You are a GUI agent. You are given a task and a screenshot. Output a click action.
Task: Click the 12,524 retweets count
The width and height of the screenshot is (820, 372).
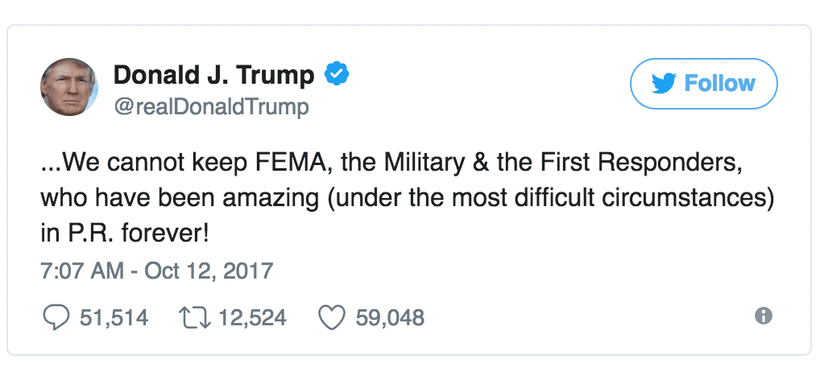pos(253,318)
